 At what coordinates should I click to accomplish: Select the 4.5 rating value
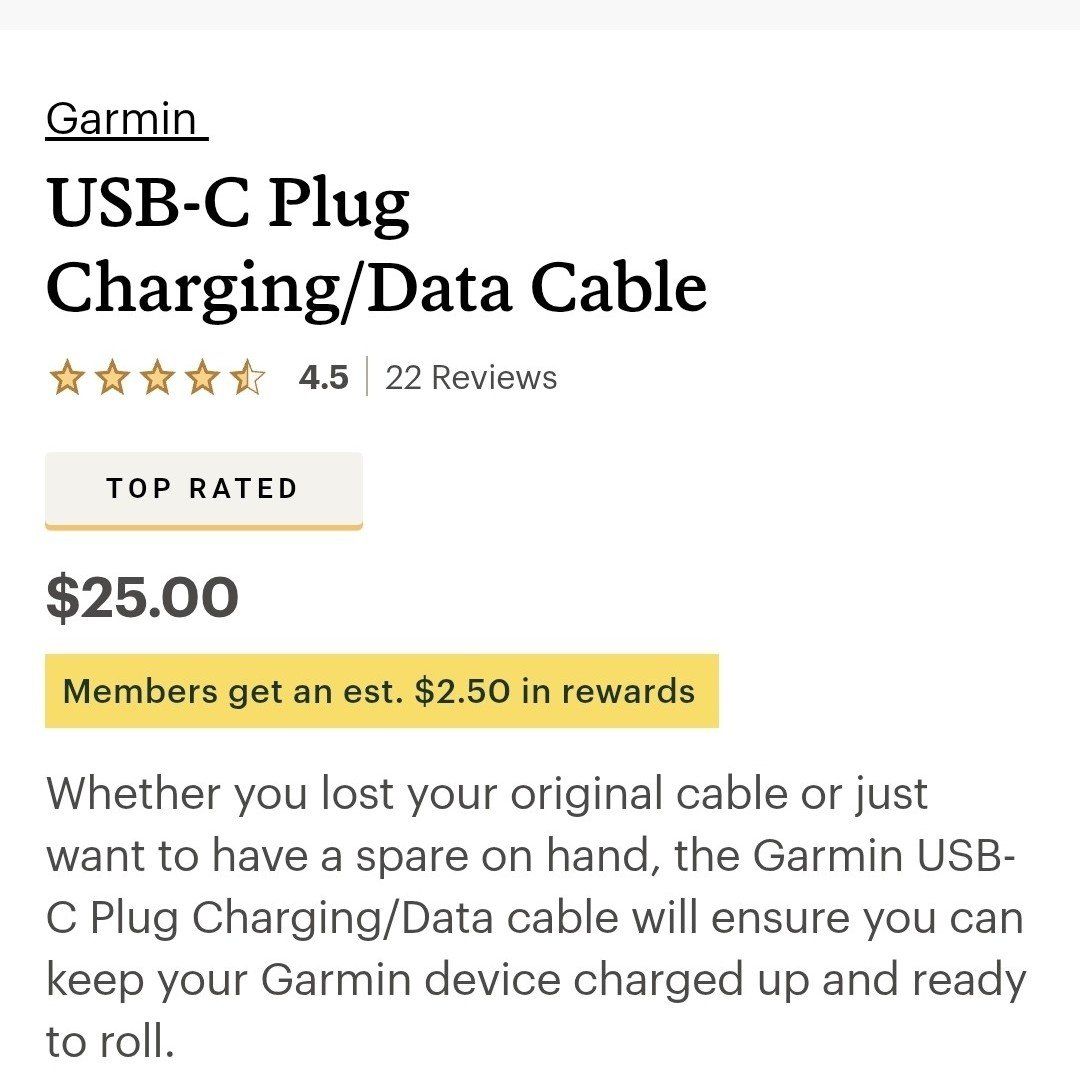tap(322, 377)
